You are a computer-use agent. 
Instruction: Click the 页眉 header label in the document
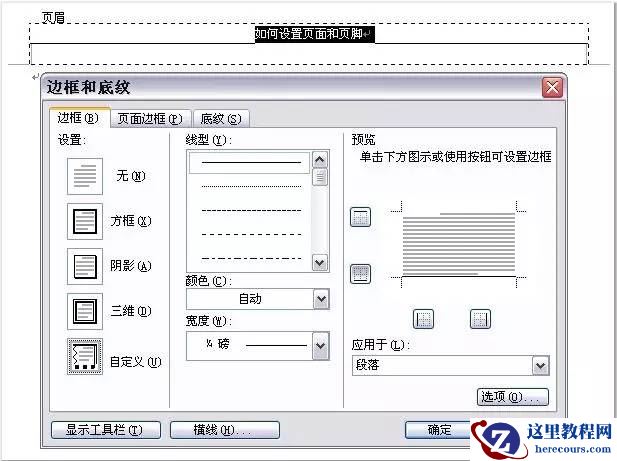point(53,17)
